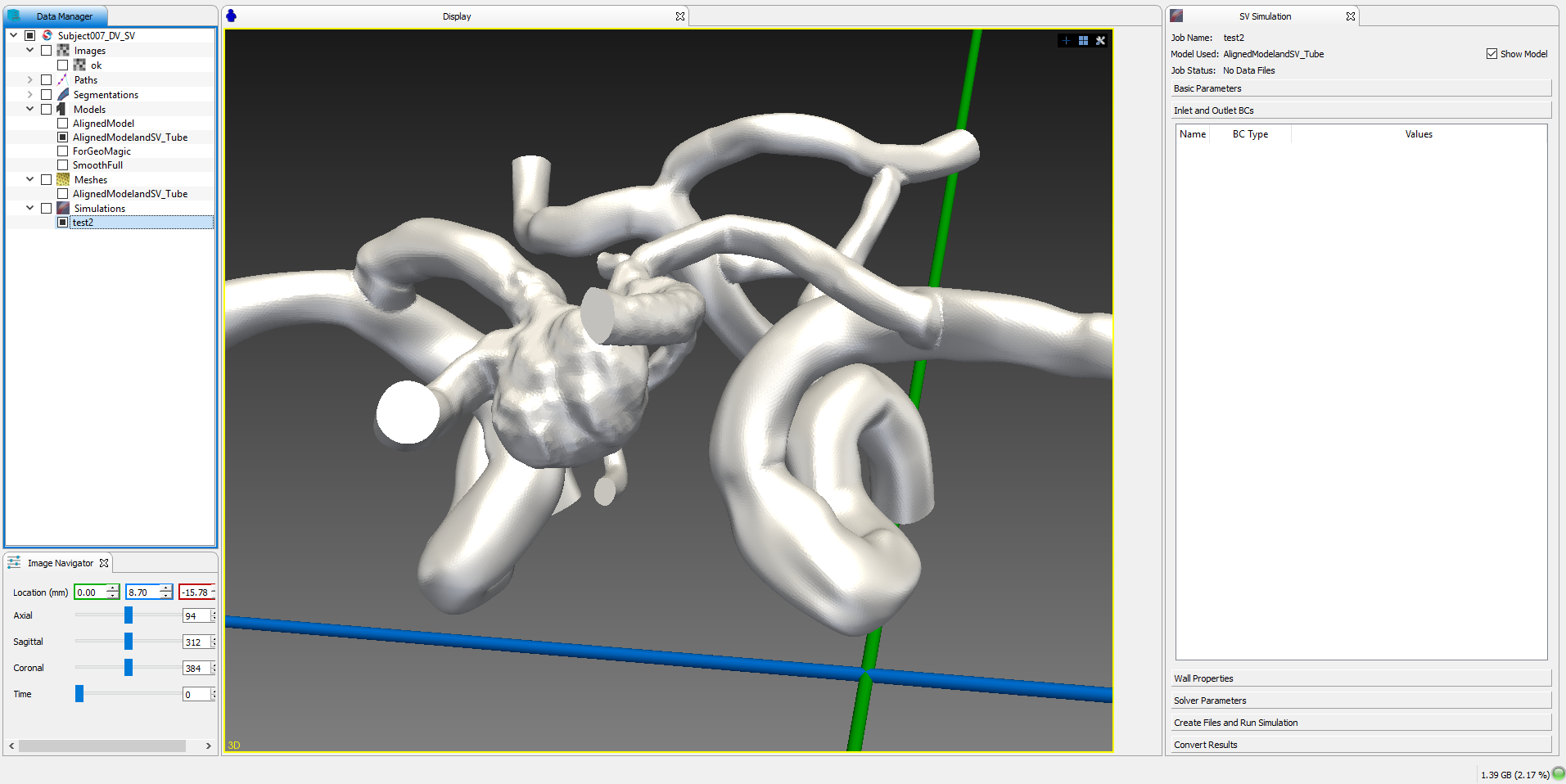1566x784 pixels.
Task: Click the Simulations folder icon
Action: pos(63,208)
